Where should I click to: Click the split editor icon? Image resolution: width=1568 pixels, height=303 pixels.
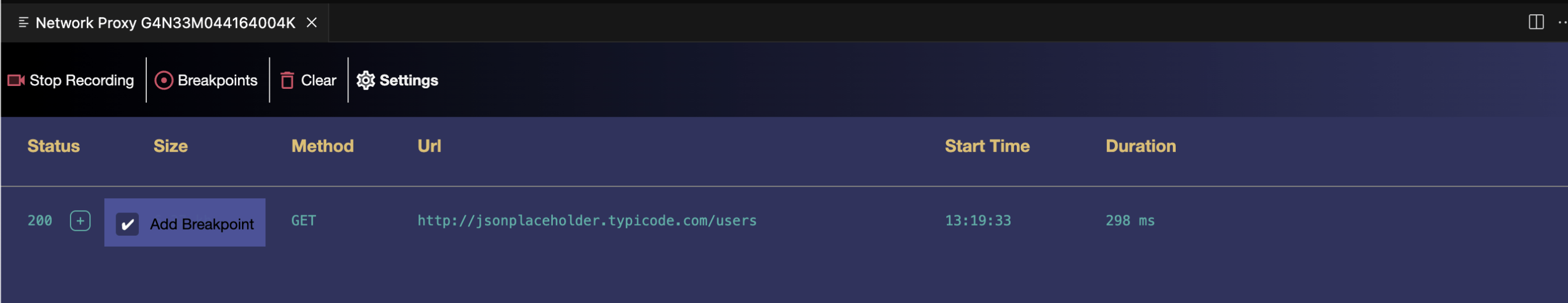(1536, 23)
